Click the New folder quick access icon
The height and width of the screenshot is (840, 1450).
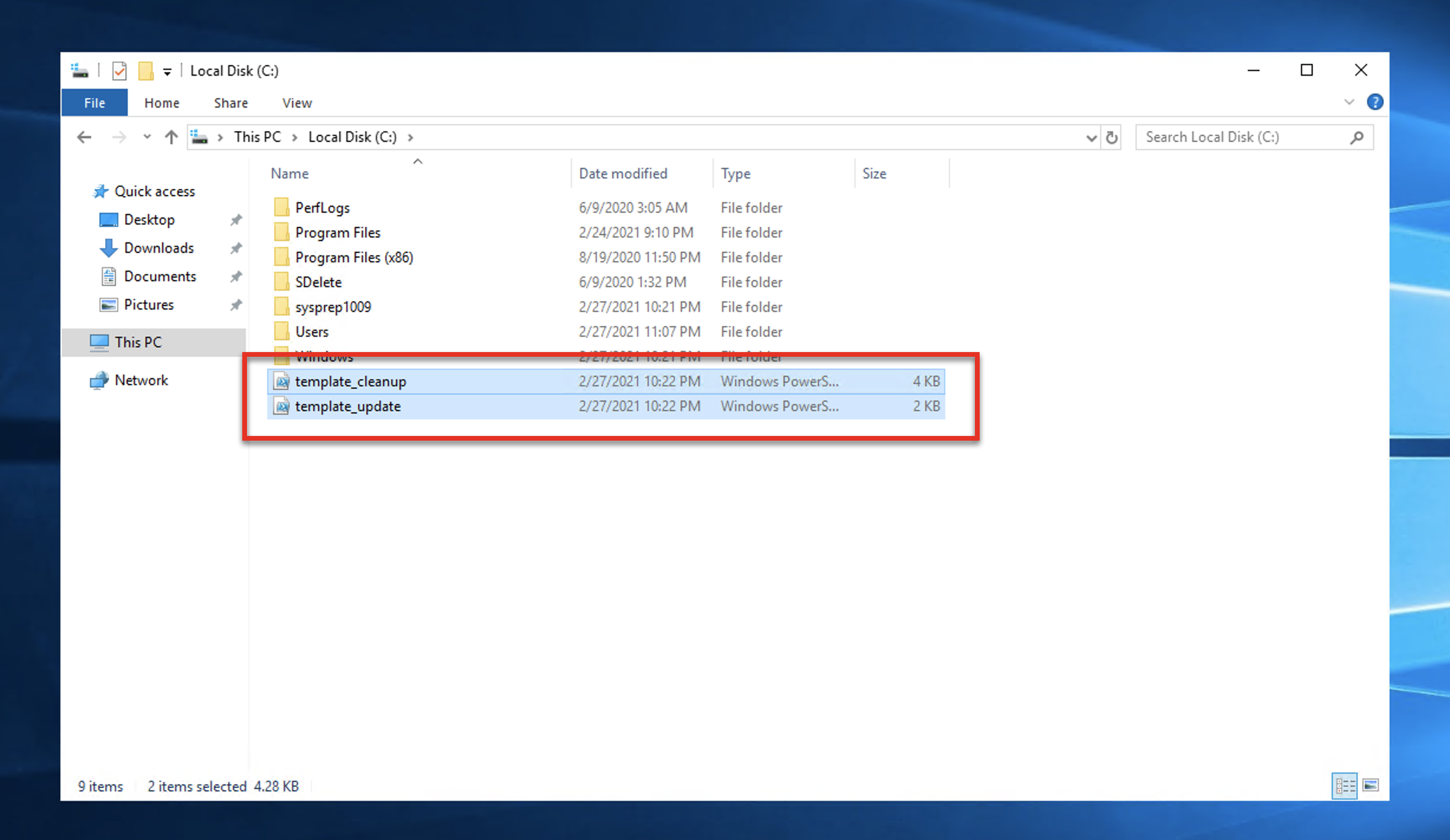pyautogui.click(x=145, y=71)
